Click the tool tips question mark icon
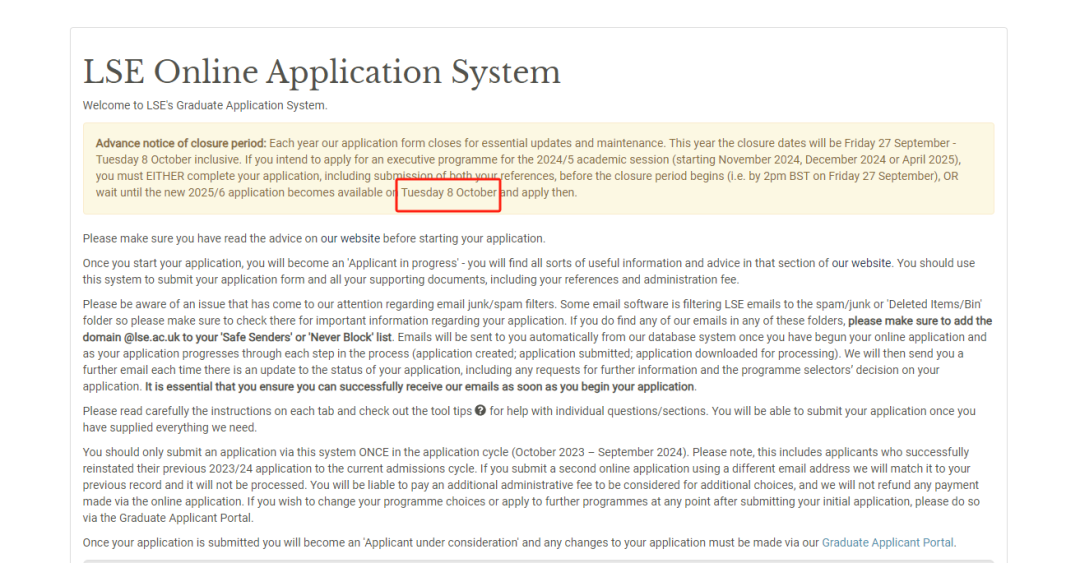The image size is (1080, 563). (481, 411)
